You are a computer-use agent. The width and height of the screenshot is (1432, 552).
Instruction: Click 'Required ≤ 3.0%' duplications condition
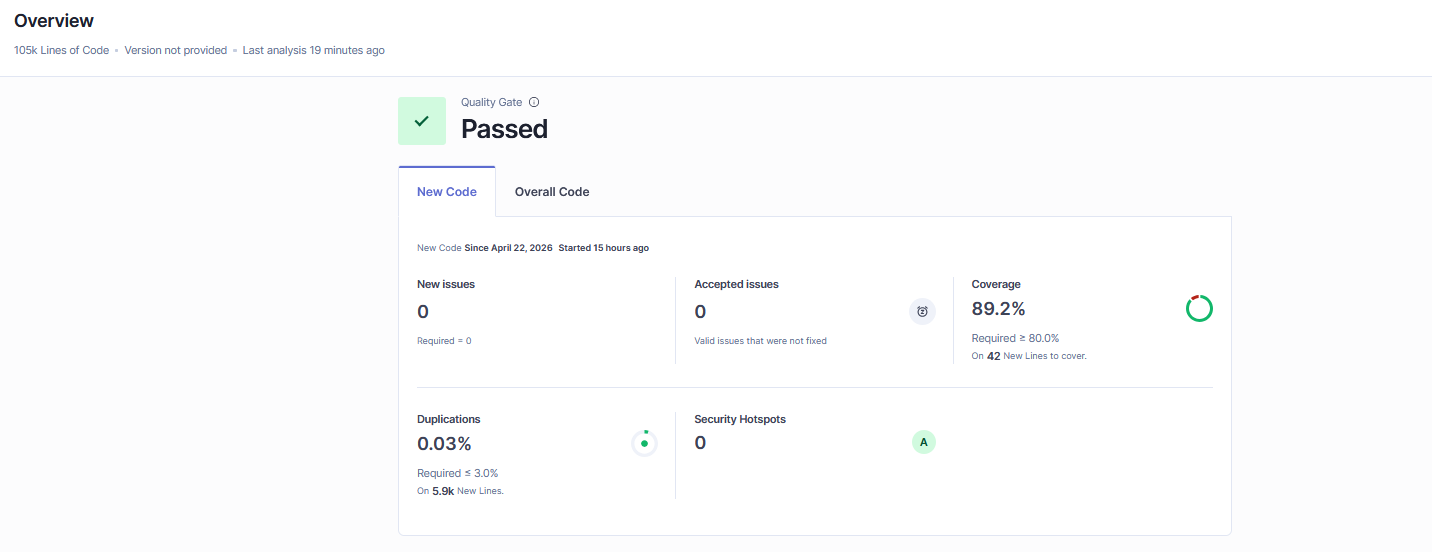(458, 473)
